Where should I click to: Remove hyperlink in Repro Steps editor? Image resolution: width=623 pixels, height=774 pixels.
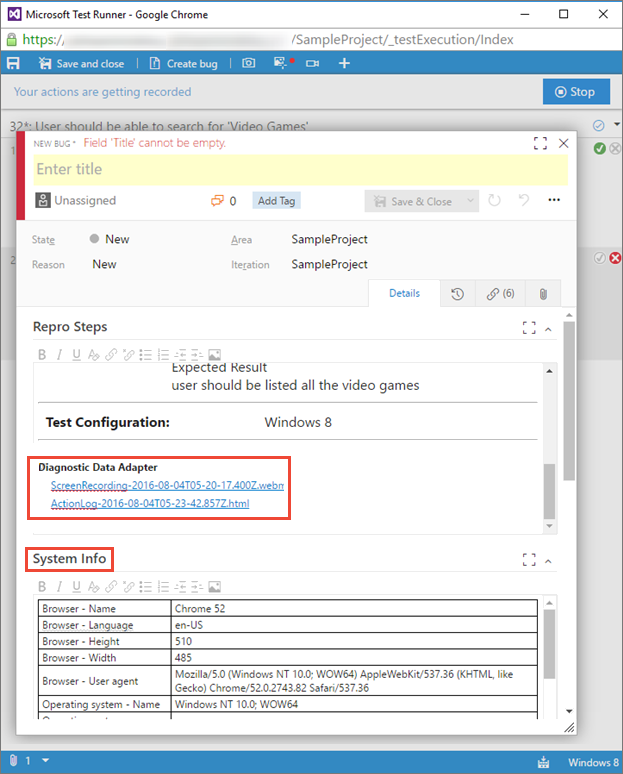129,354
